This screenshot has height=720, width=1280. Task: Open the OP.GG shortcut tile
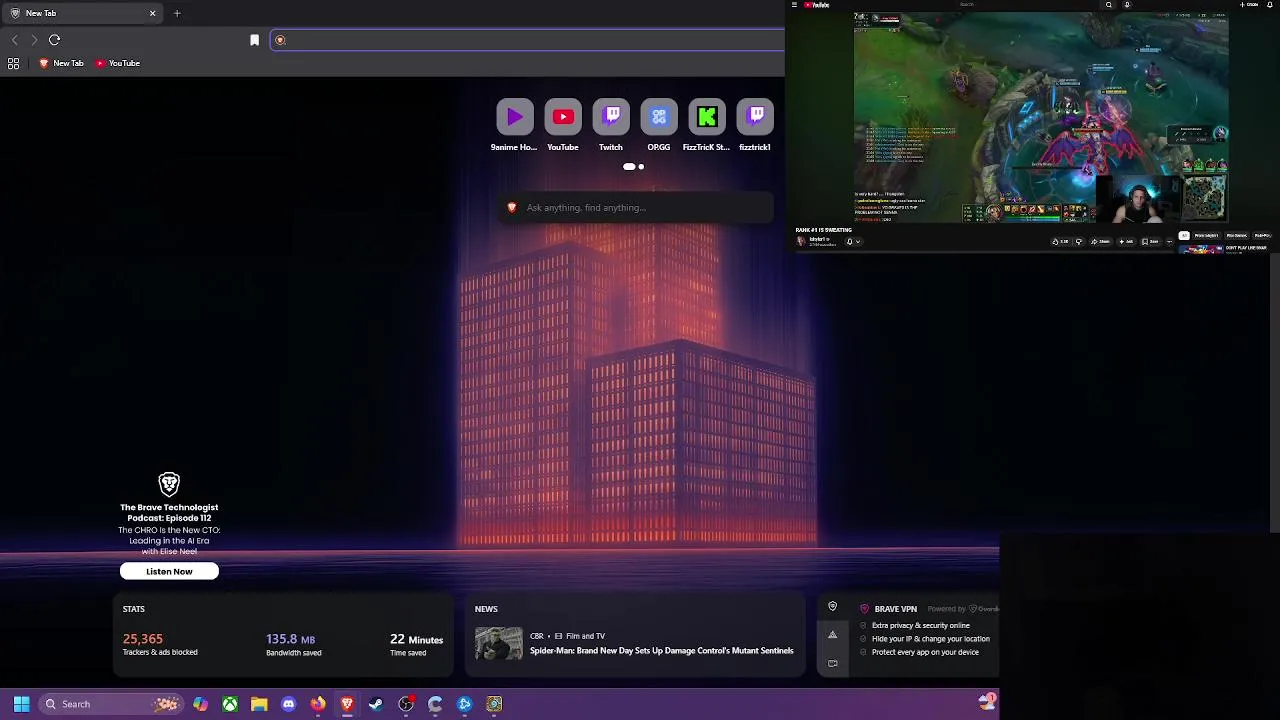click(659, 117)
